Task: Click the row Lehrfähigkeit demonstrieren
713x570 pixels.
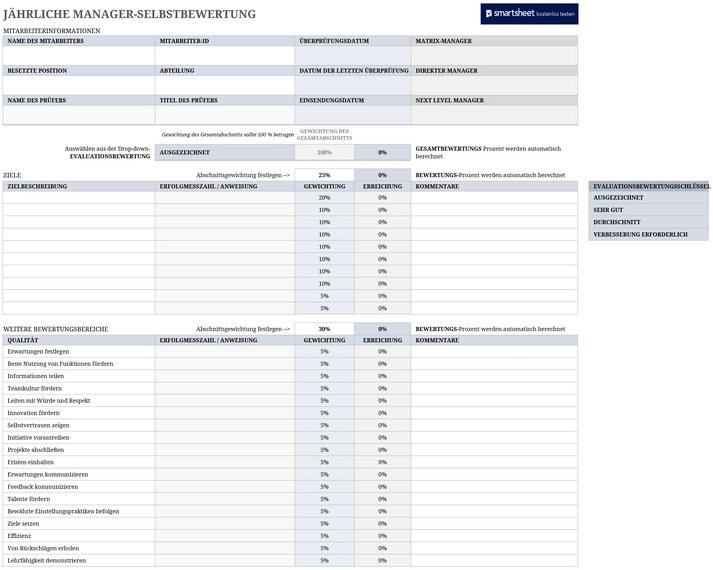Action: click(290, 560)
